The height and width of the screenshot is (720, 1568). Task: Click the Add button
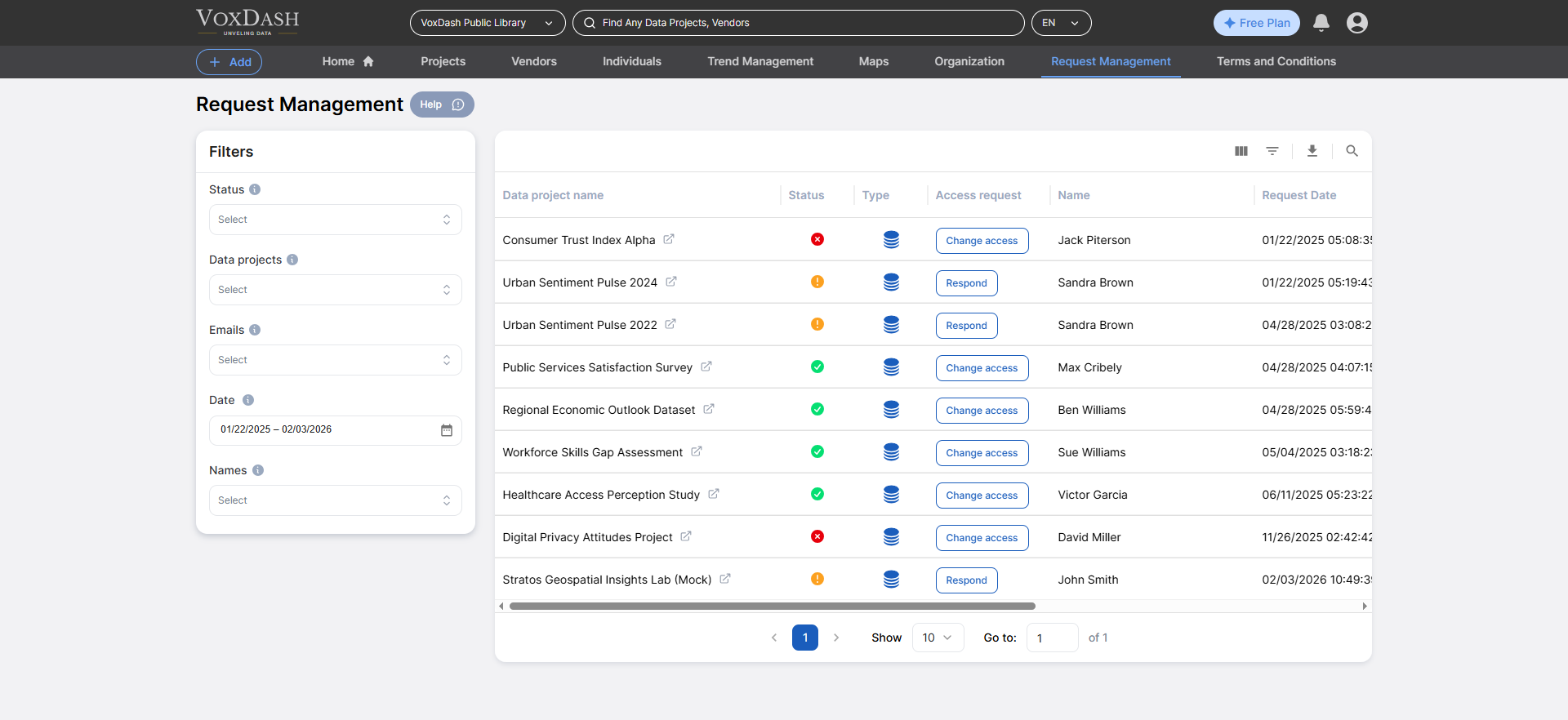coord(229,62)
